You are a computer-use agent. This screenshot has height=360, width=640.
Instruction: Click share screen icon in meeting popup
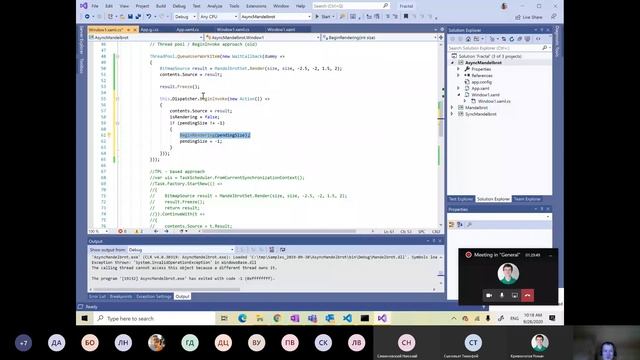pyautogui.click(x=515, y=295)
